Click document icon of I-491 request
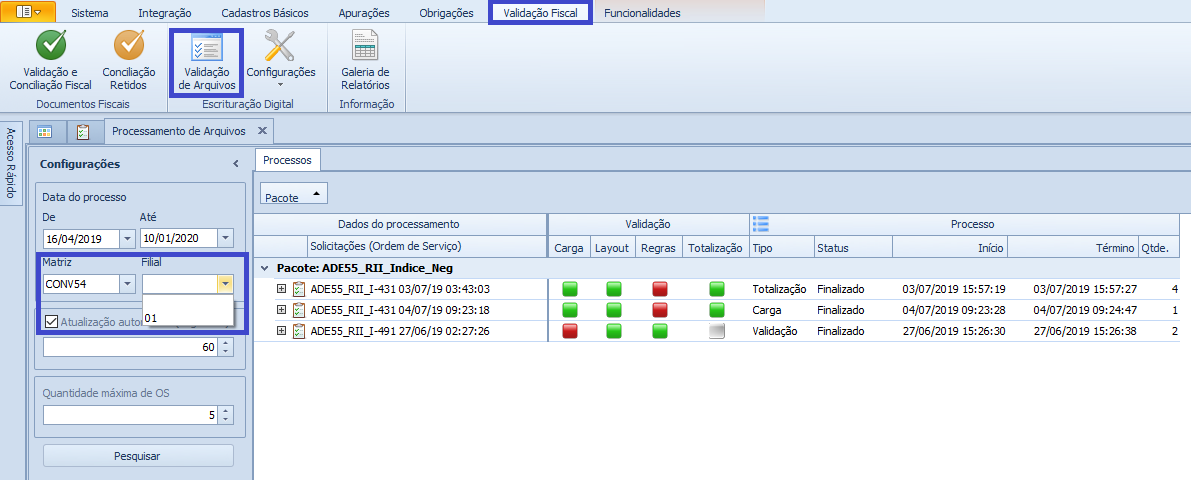Screen dimensions: 1191x480 (x=299, y=330)
